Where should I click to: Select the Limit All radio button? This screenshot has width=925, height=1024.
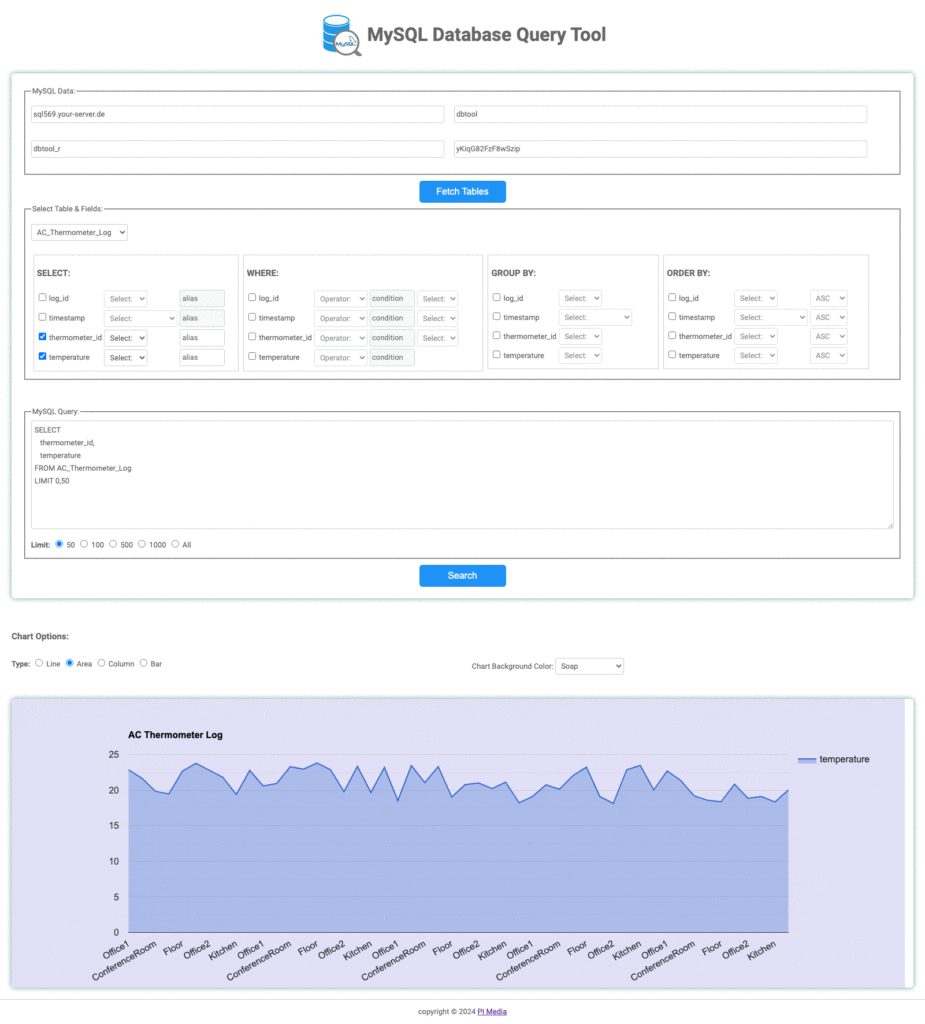(175, 543)
